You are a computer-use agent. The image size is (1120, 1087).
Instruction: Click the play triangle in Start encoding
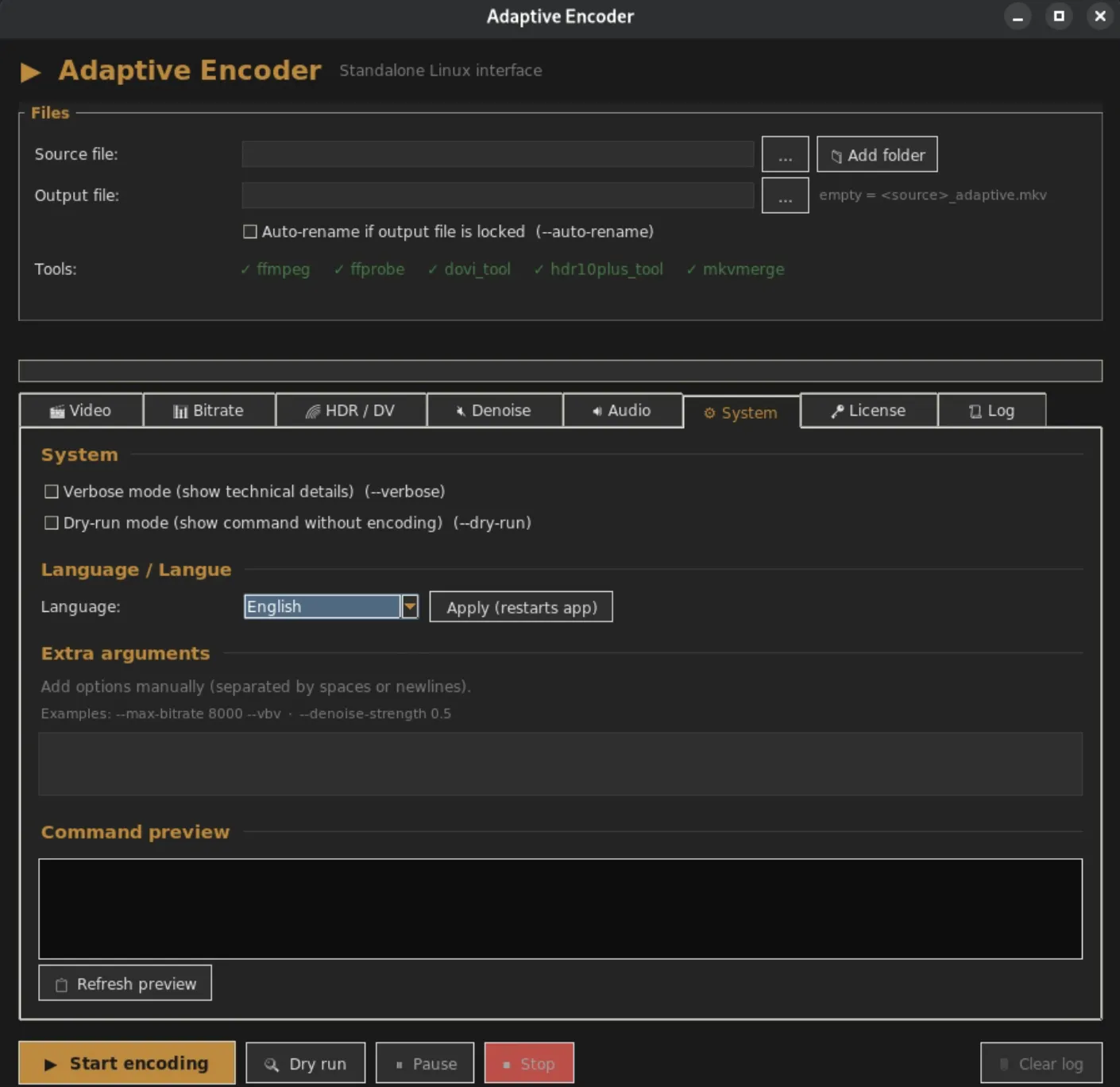[x=50, y=1064]
